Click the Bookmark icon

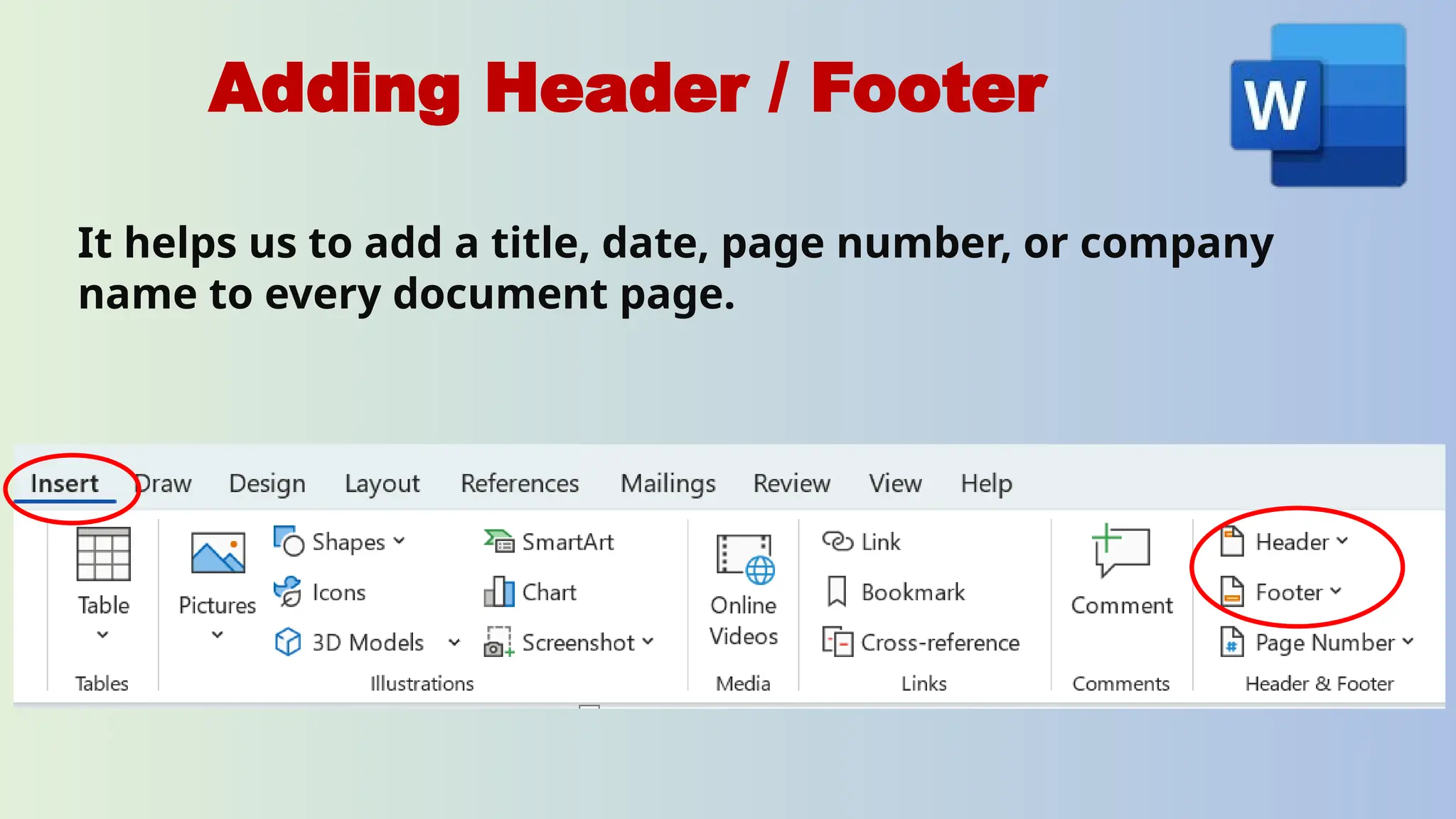[837, 591]
